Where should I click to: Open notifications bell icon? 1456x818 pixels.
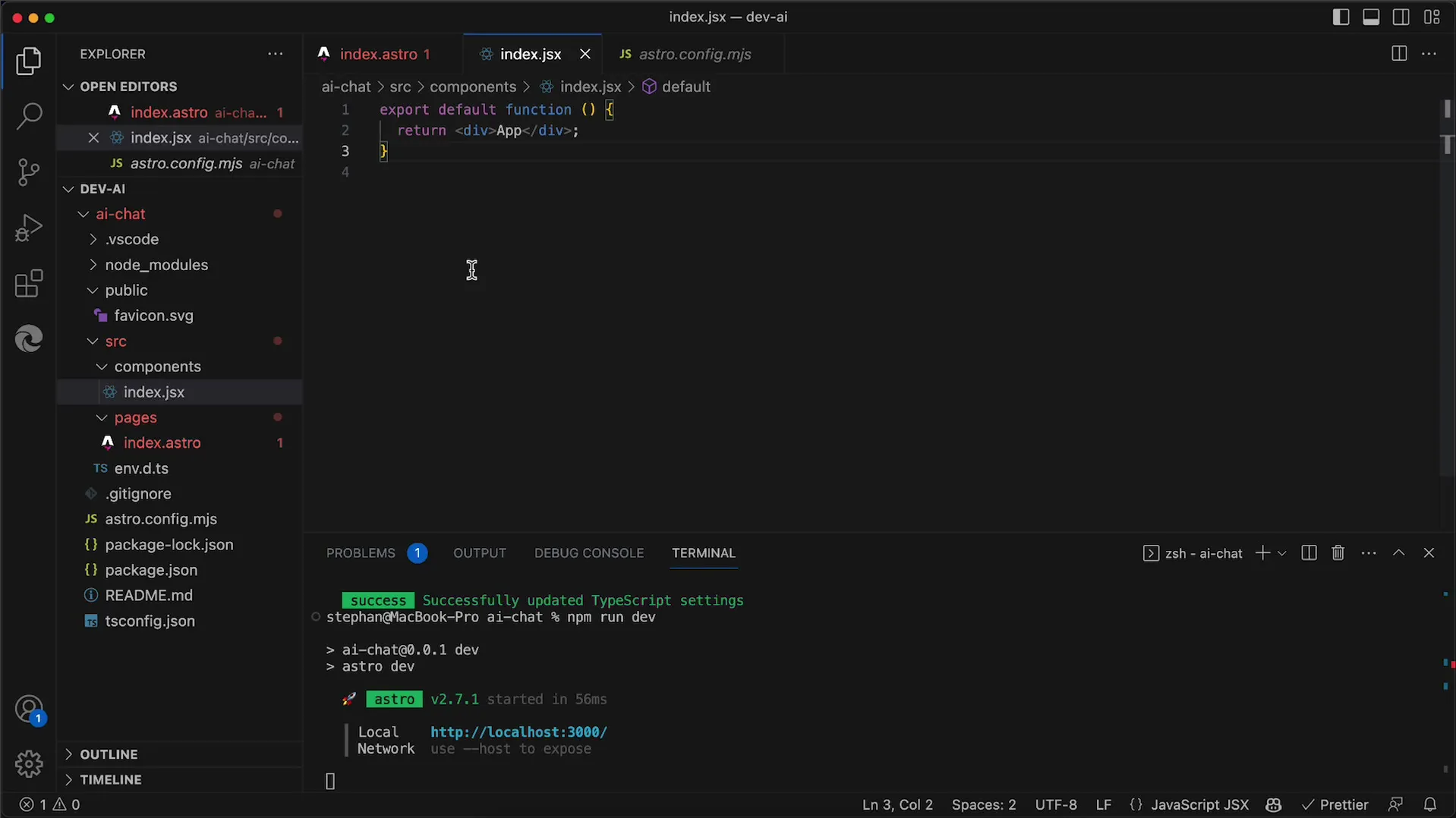[1429, 804]
